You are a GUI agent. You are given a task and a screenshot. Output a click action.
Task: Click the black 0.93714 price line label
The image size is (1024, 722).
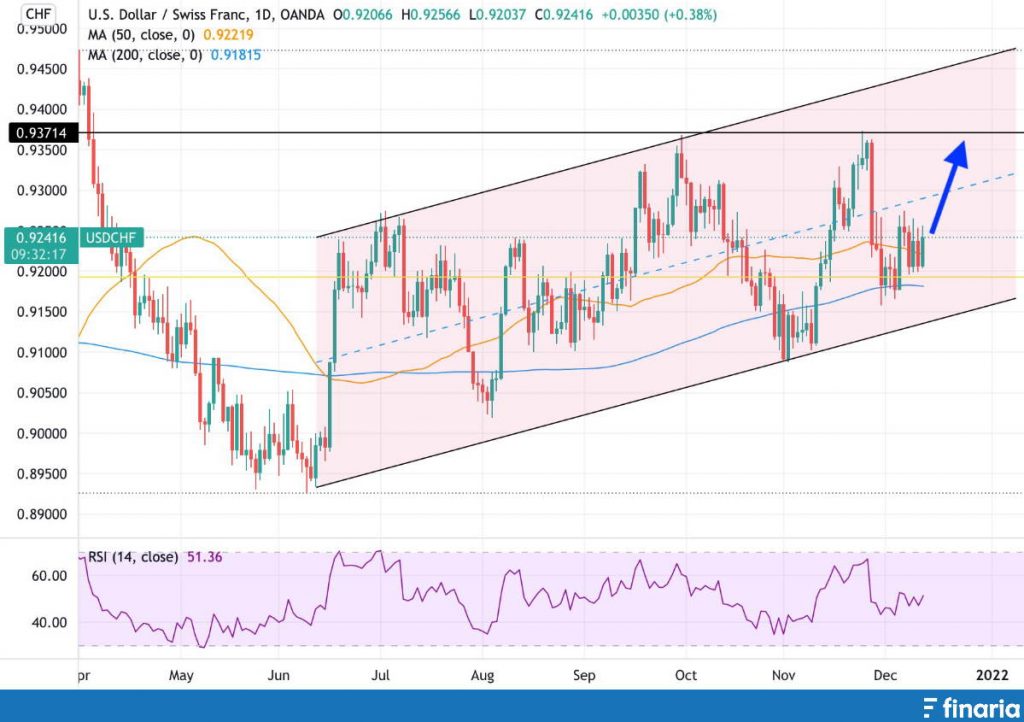tap(42, 133)
